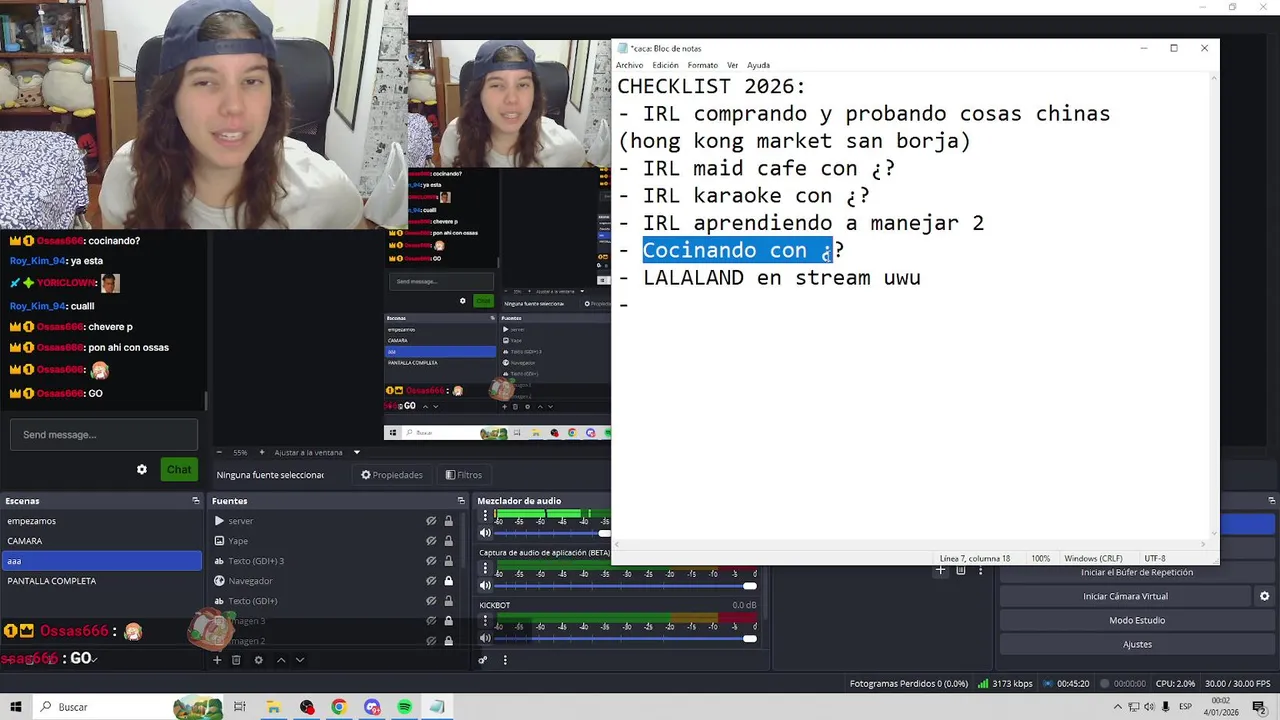This screenshot has height=720, width=1280.
Task: Open Propiedades of selected source
Action: 392,475
